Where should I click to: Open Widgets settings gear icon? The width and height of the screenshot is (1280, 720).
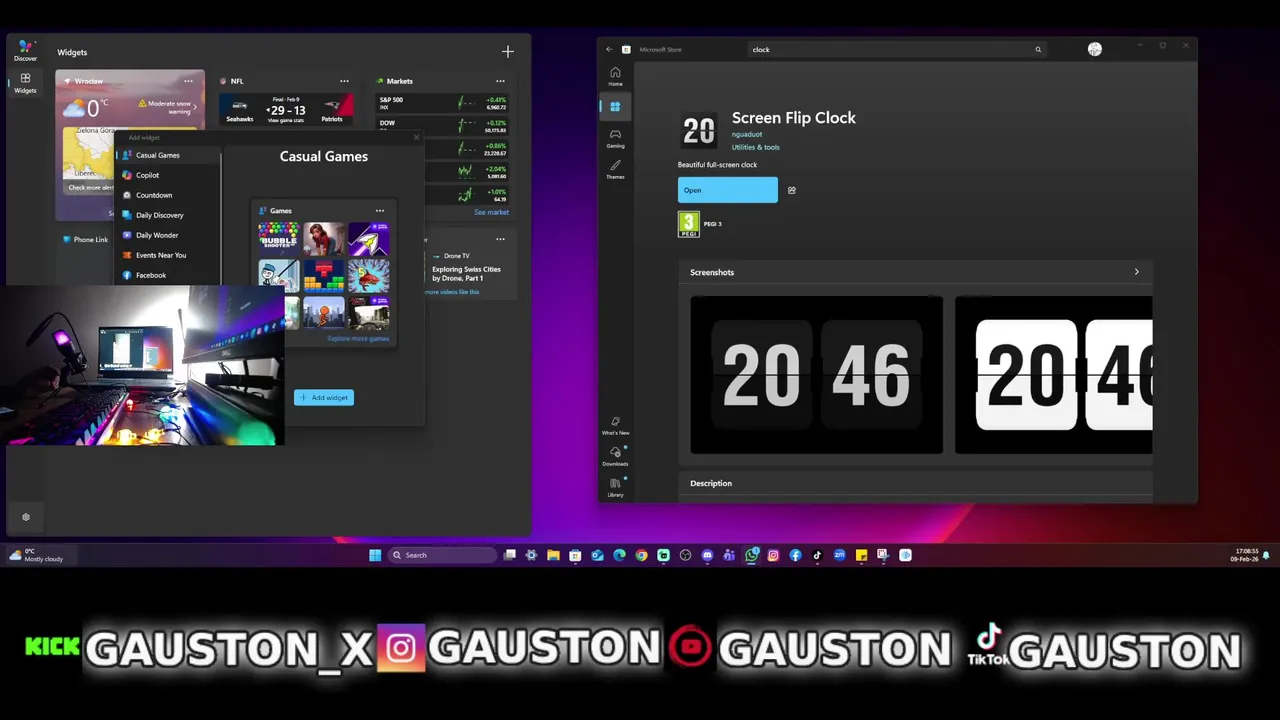26,517
